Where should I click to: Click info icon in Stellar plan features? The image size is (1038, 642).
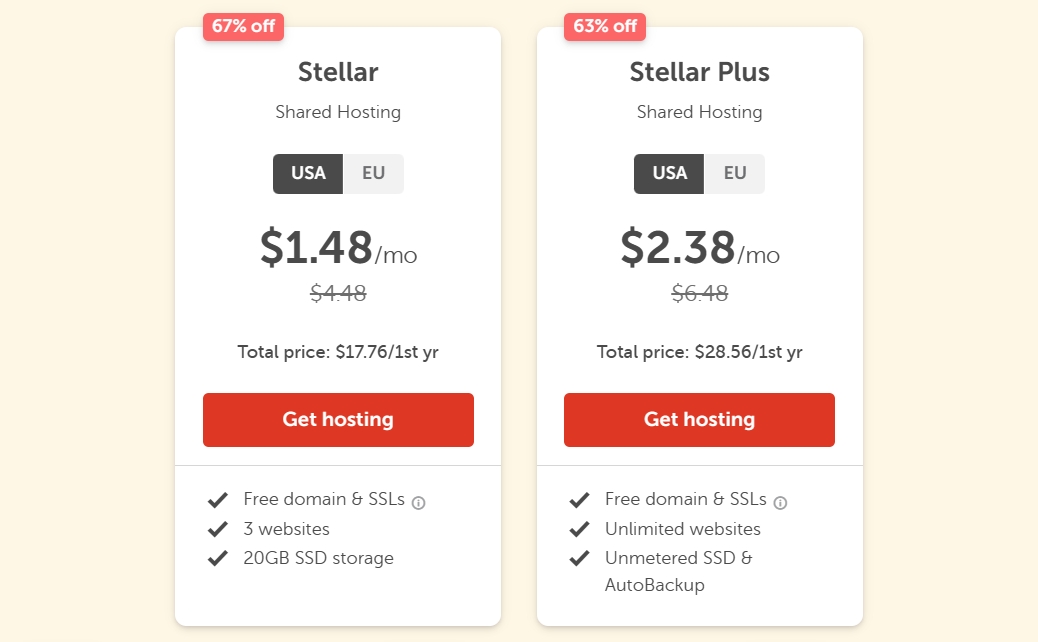click(x=419, y=502)
